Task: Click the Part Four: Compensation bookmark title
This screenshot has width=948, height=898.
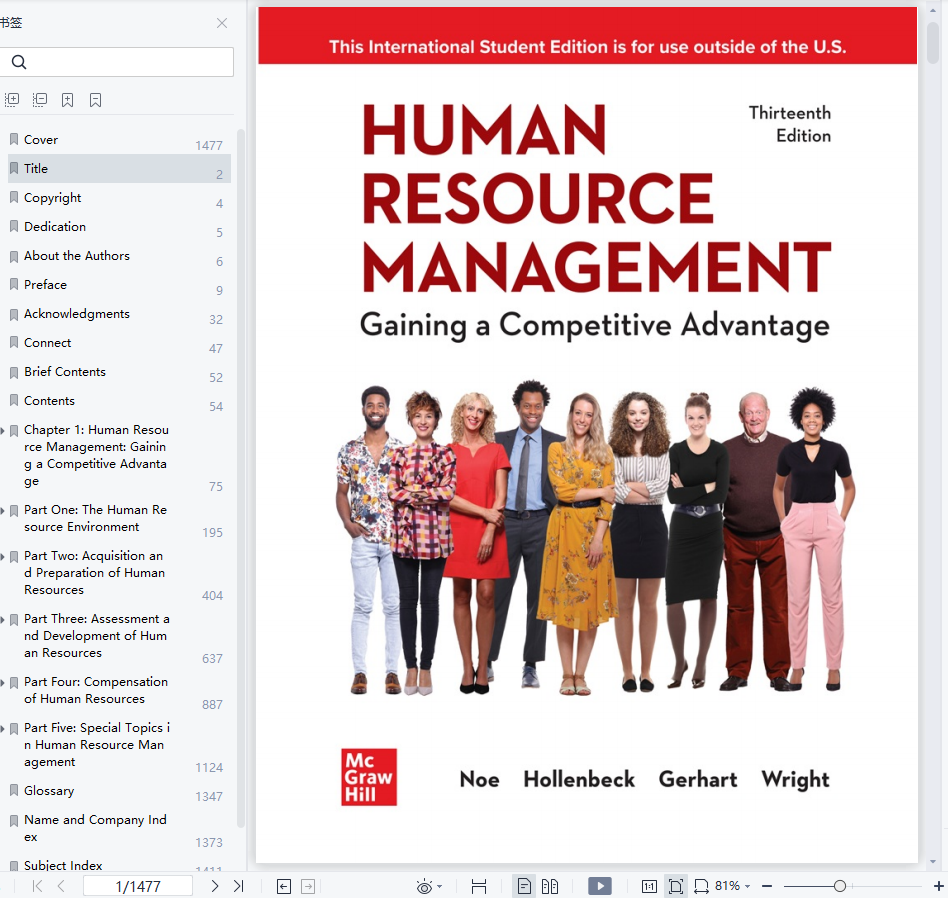Action: click(96, 690)
